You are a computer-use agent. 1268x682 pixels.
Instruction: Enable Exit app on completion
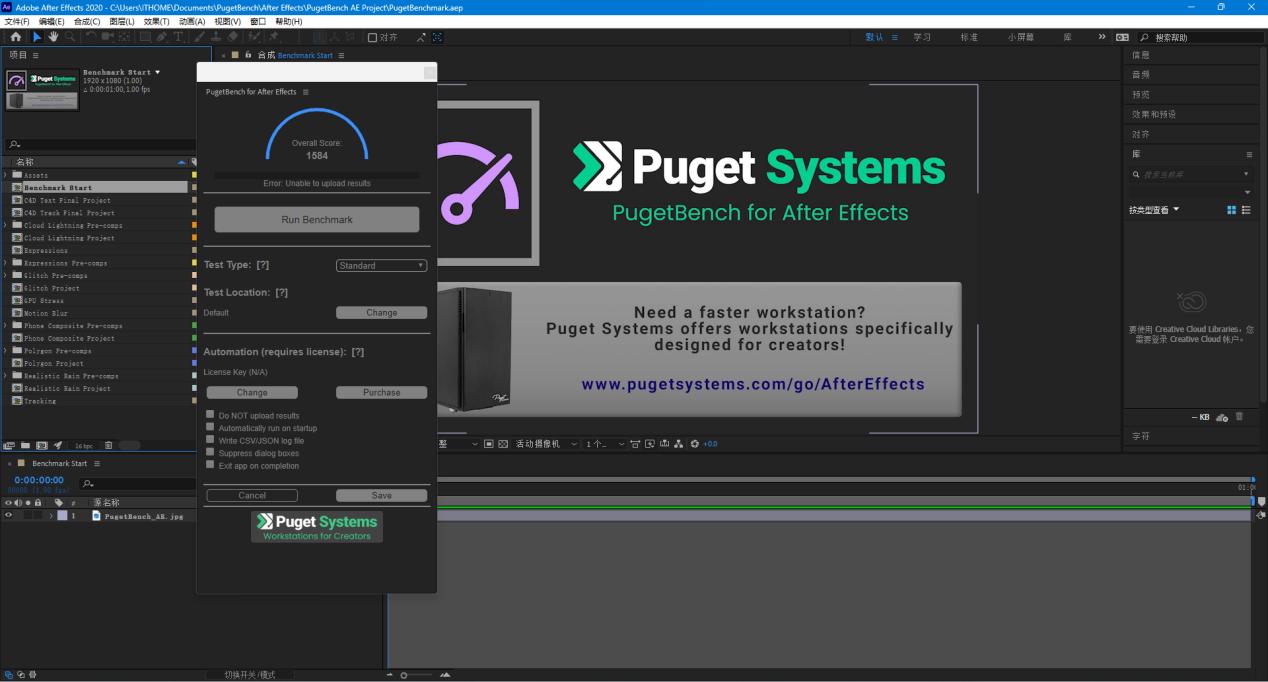tap(209, 465)
